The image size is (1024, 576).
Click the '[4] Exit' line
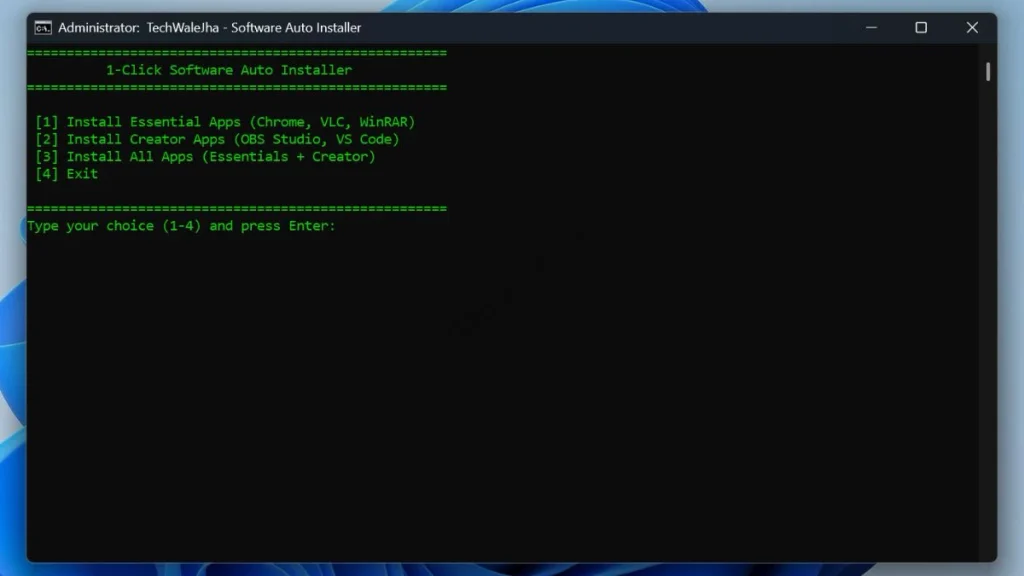point(67,174)
